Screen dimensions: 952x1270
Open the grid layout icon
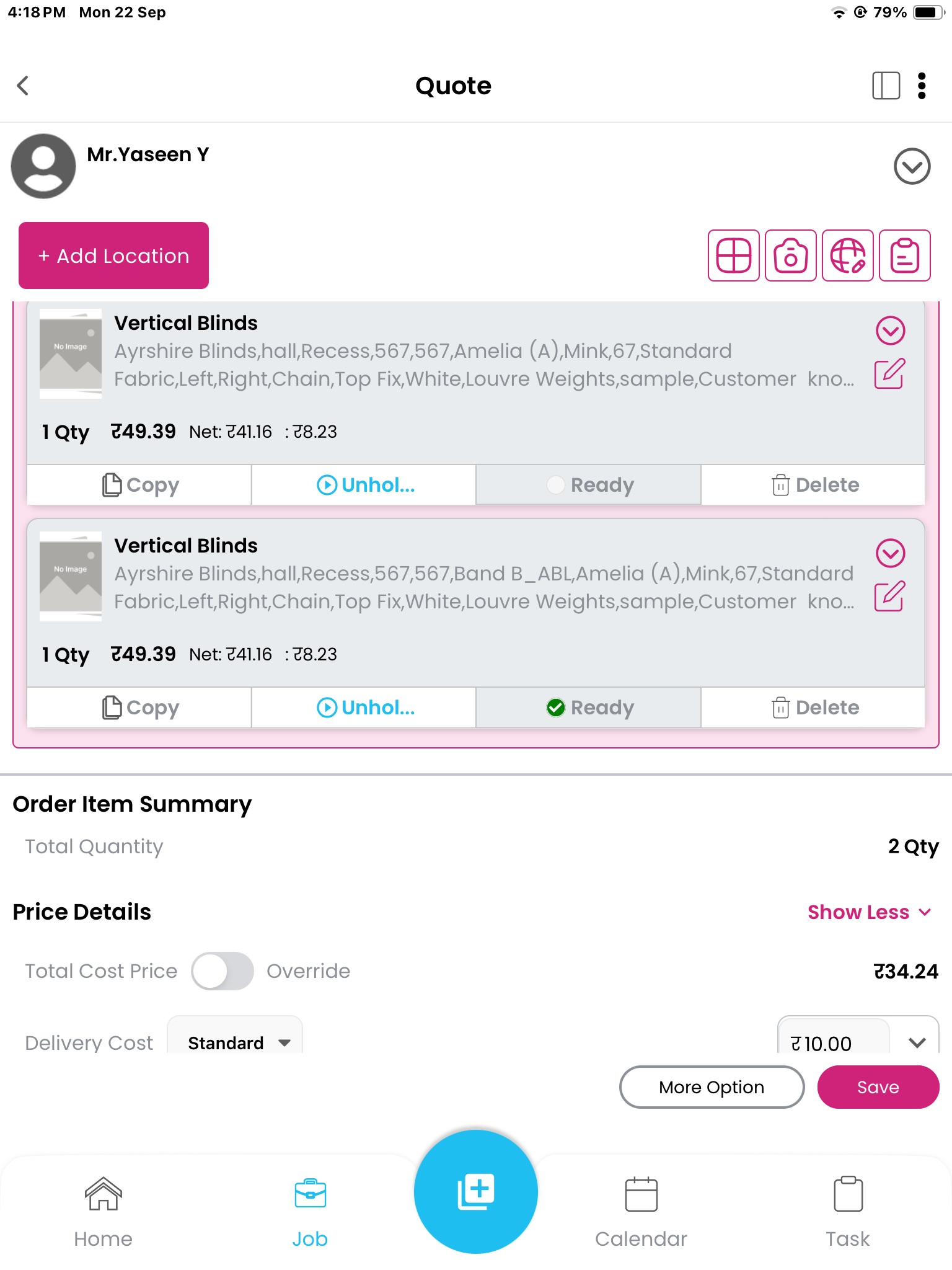[x=734, y=255]
